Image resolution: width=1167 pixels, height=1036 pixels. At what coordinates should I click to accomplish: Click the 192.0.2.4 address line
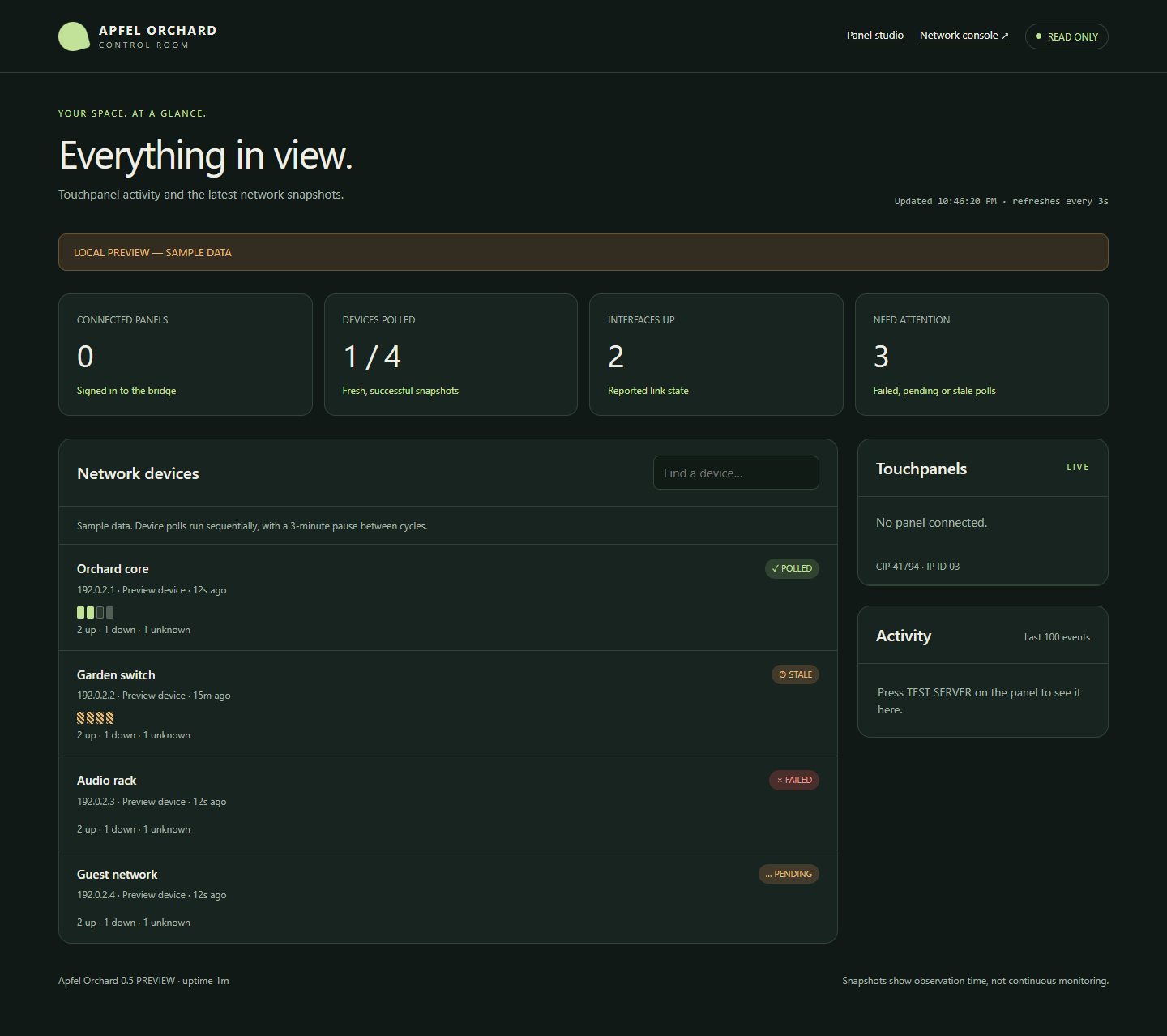point(152,895)
